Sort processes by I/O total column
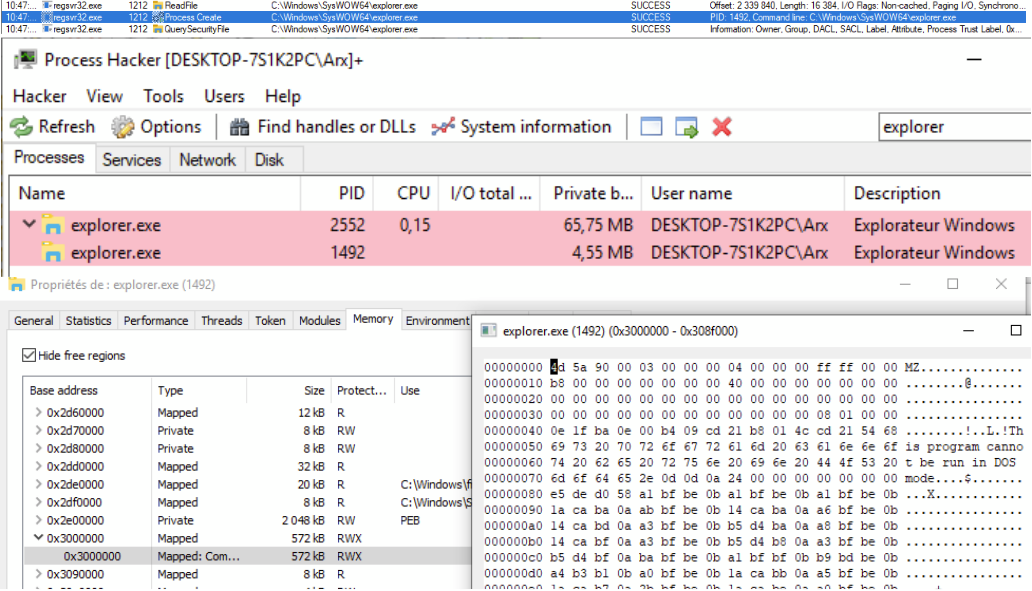The height and width of the screenshot is (591, 1032). (x=490, y=193)
